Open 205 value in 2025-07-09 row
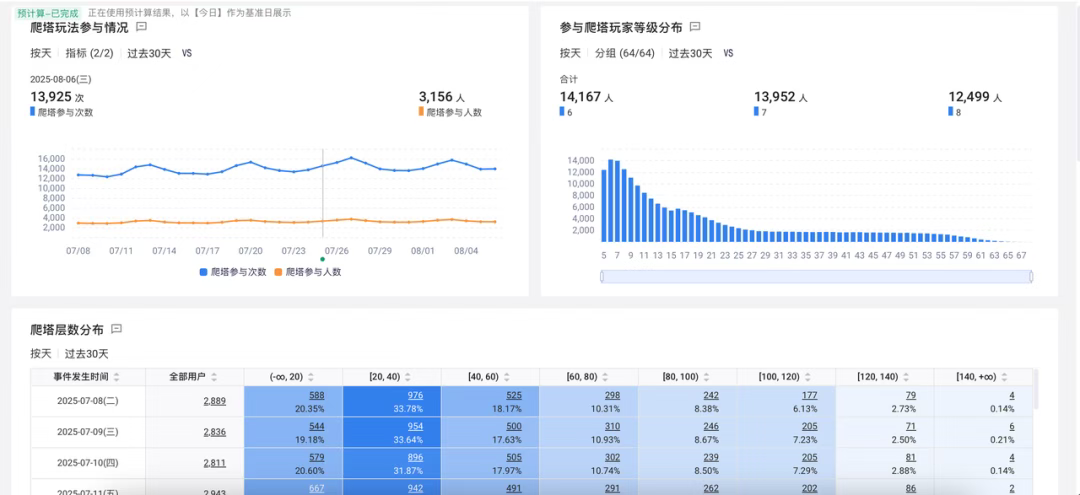Viewport: 1080px width, 495px height. (809, 426)
